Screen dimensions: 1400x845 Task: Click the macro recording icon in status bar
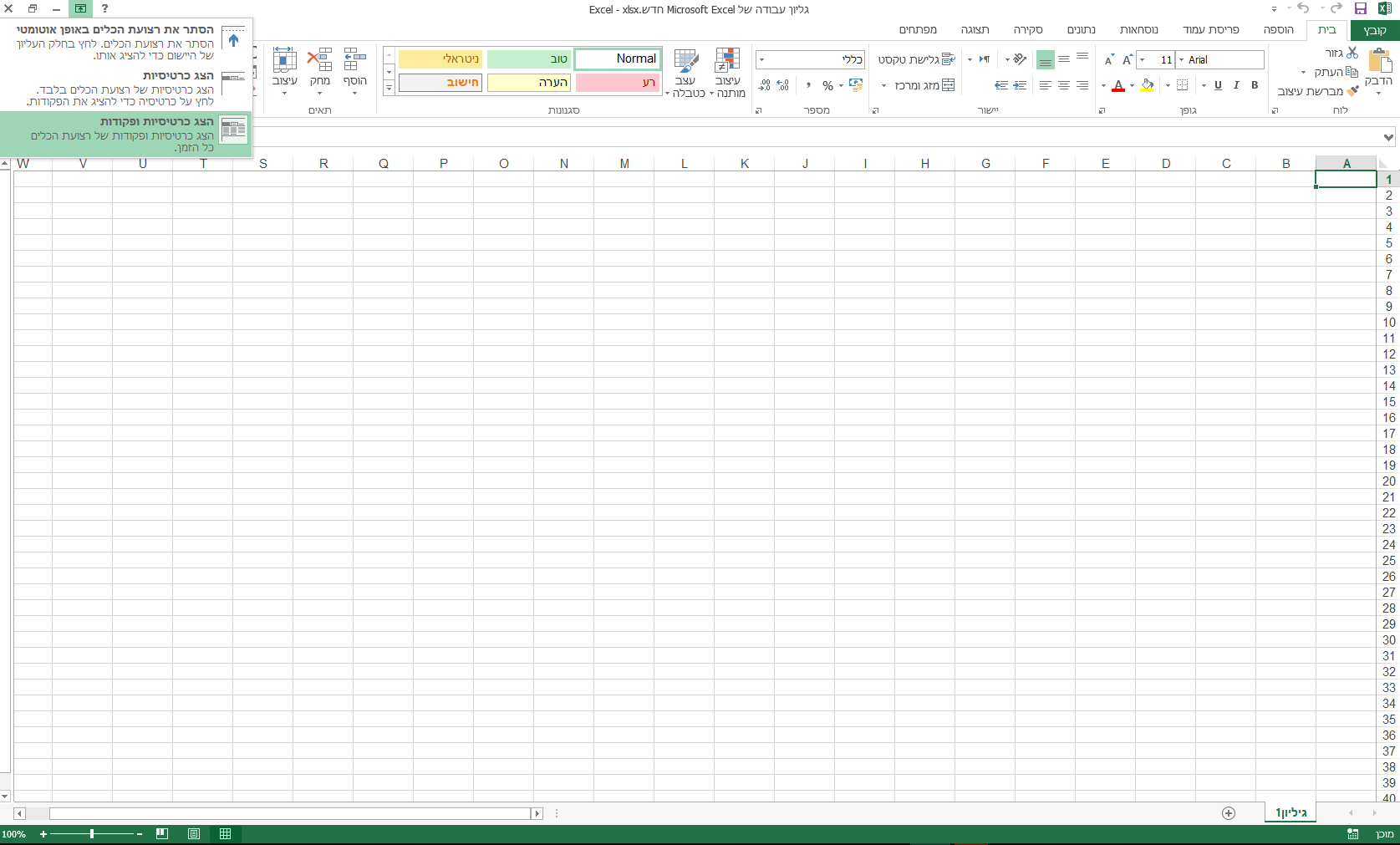pyautogui.click(x=1352, y=834)
